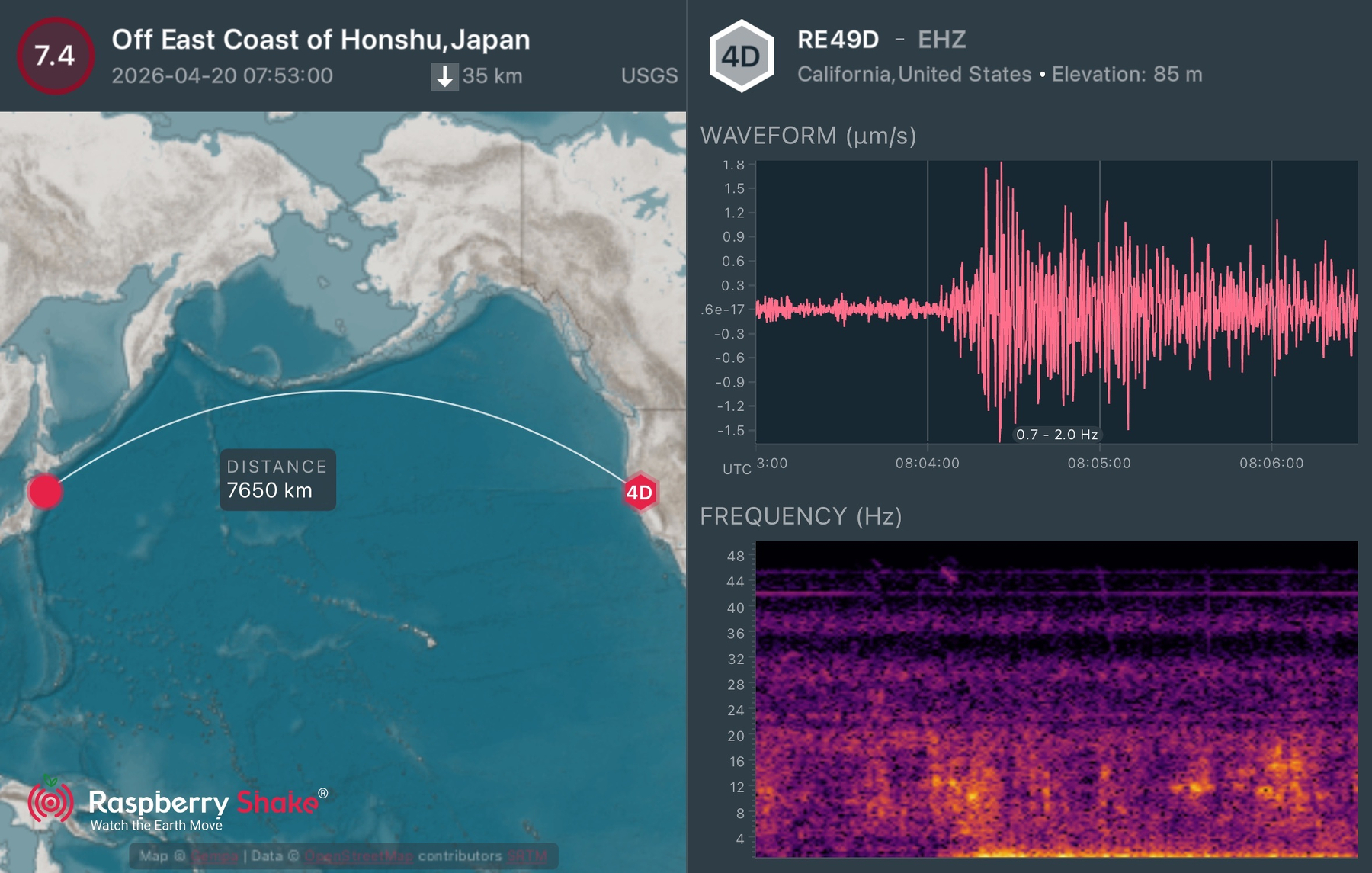Toggle the UTC time display
The height and width of the screenshot is (873, 1372).
pos(737,470)
